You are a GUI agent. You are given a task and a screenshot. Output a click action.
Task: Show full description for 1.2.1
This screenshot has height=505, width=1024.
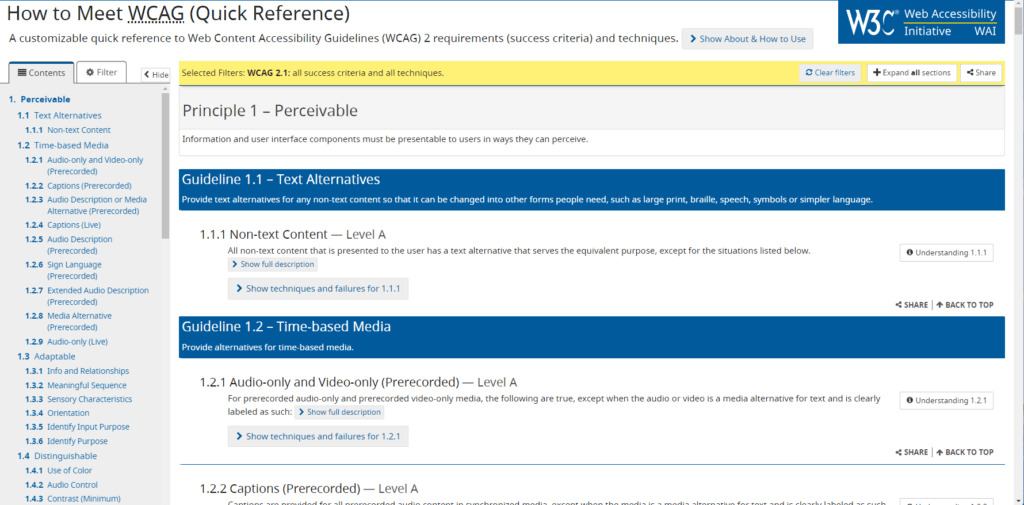pos(339,412)
